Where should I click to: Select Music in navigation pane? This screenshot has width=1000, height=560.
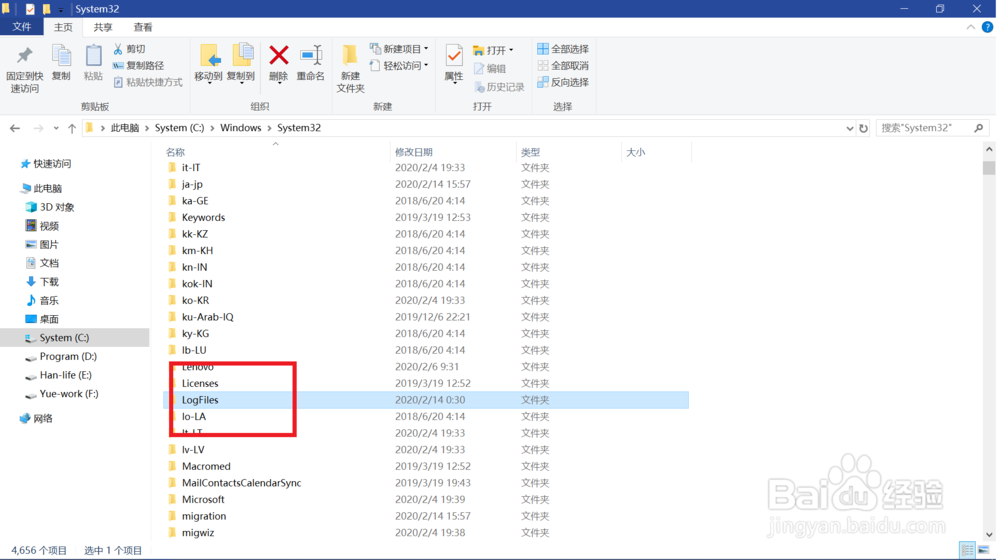pos(42,300)
